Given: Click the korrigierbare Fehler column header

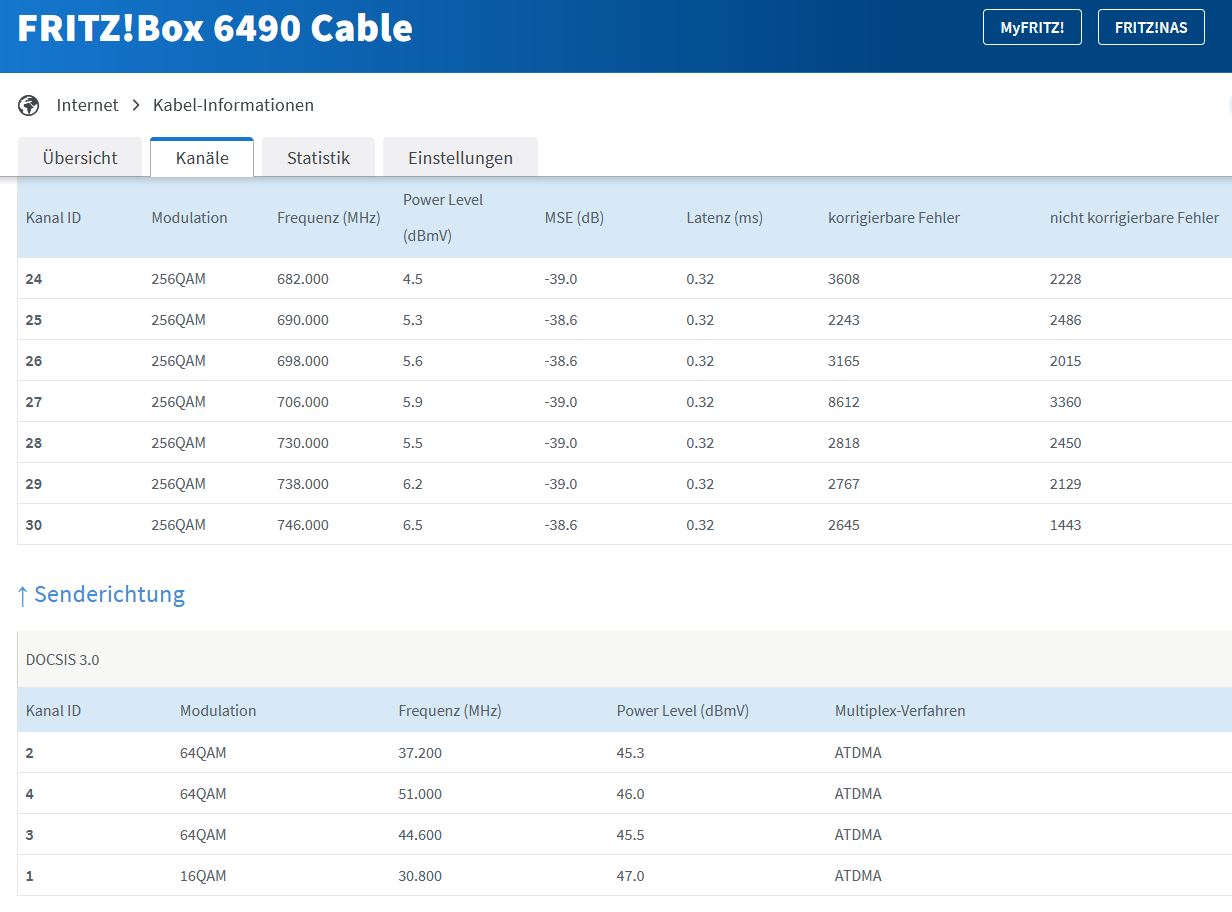Looking at the screenshot, I should click(894, 218).
